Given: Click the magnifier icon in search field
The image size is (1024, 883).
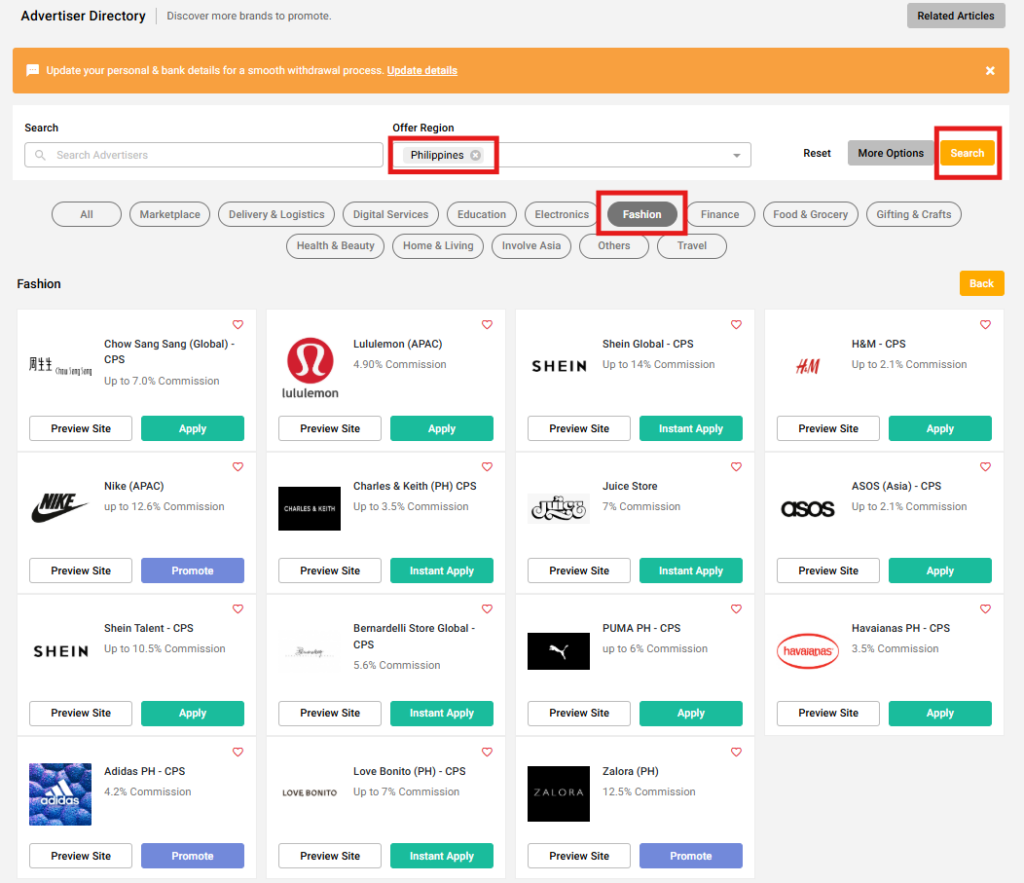Looking at the screenshot, I should pos(41,155).
